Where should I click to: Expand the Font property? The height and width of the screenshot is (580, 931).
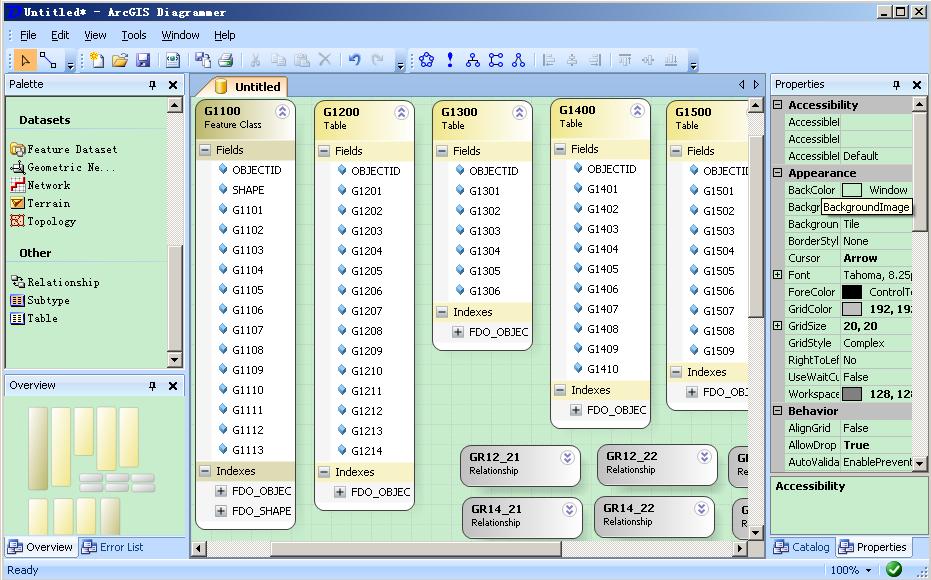(777, 275)
